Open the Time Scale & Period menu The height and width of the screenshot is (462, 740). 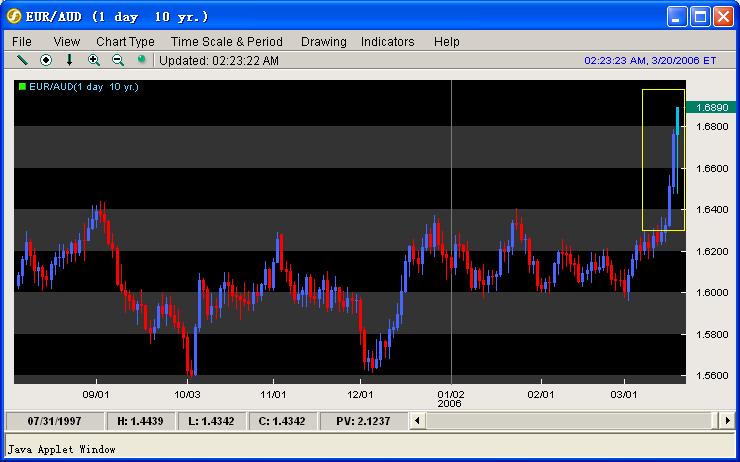227,42
